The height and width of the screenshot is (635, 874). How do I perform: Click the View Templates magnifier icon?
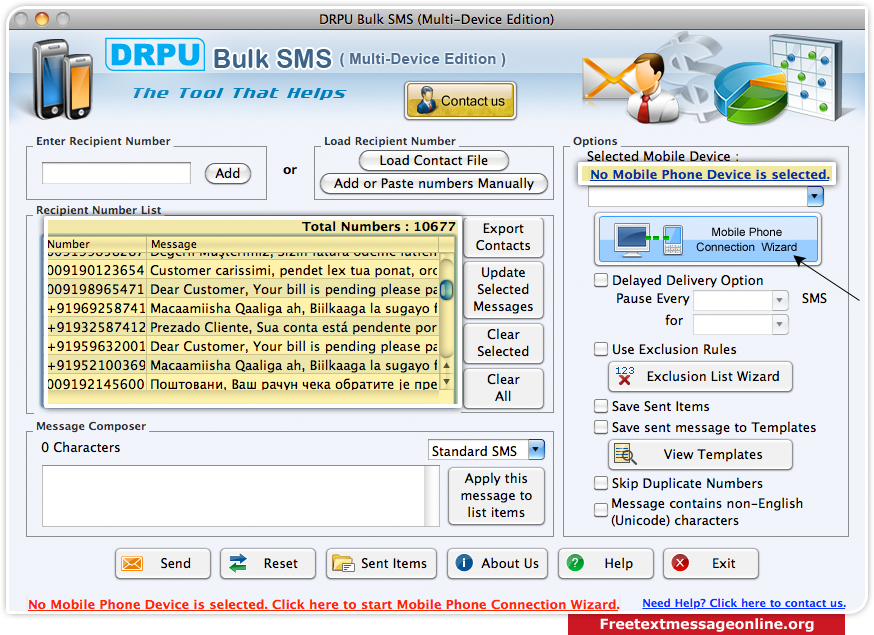coord(624,454)
